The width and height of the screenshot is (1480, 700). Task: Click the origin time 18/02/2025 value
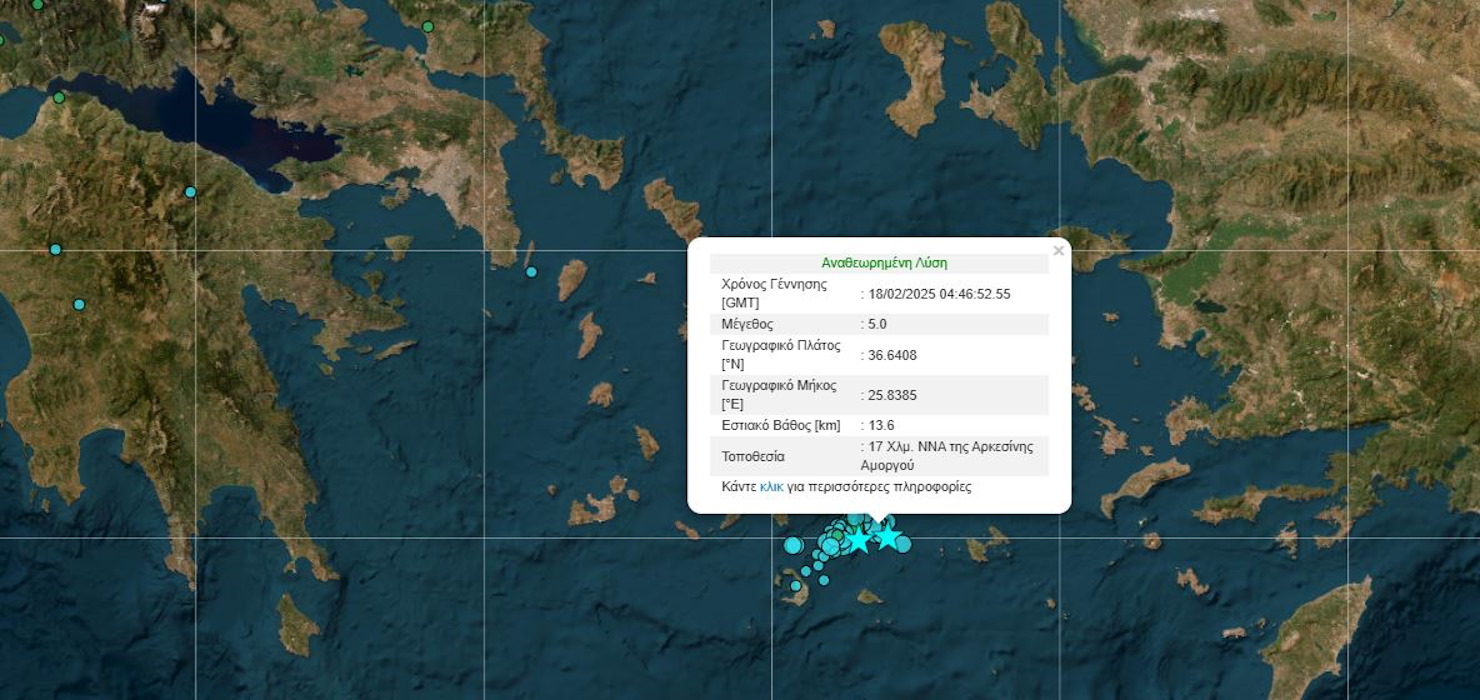click(x=939, y=294)
